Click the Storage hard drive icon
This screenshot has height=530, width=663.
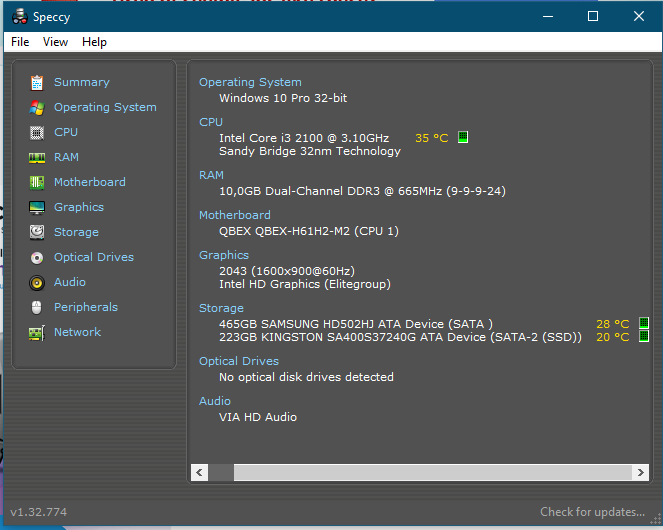[37, 232]
